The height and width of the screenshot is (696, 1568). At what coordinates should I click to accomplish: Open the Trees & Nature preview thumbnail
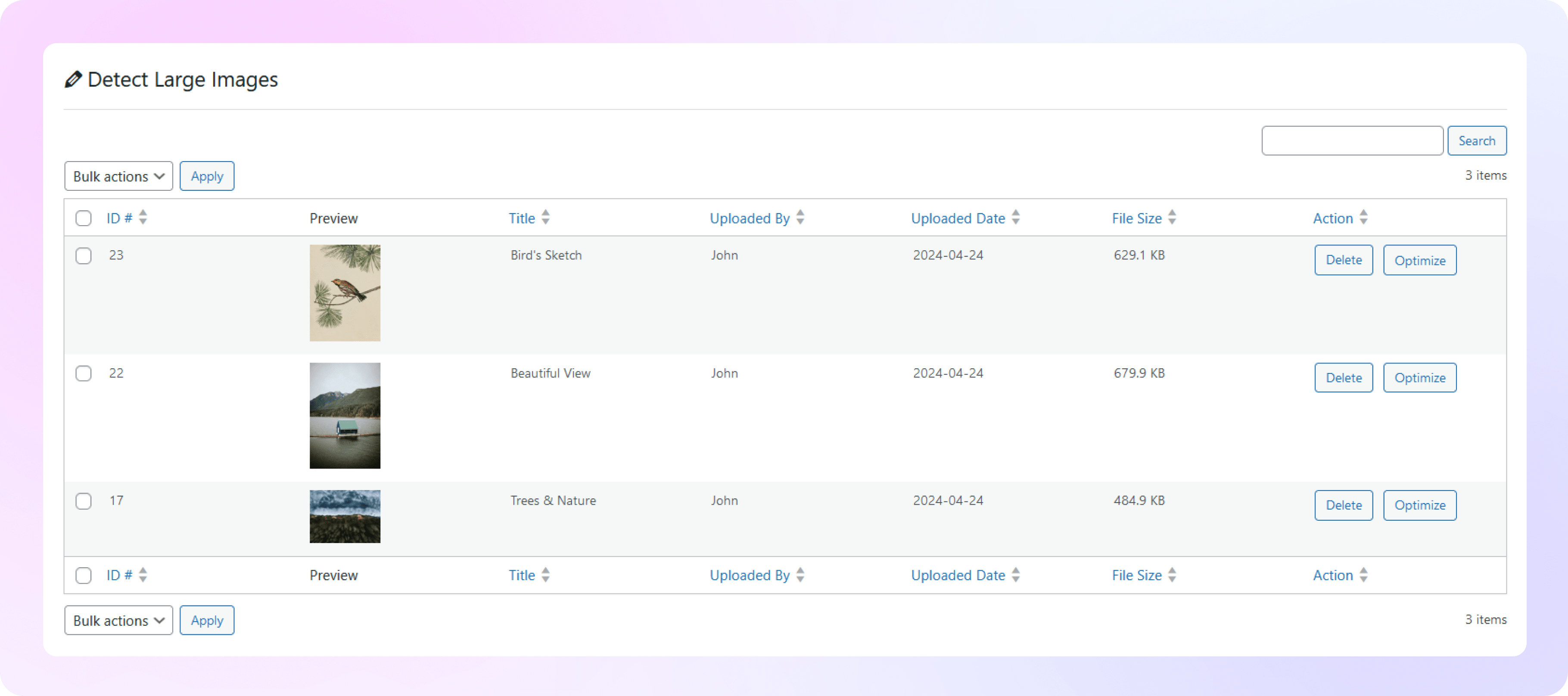pos(345,516)
